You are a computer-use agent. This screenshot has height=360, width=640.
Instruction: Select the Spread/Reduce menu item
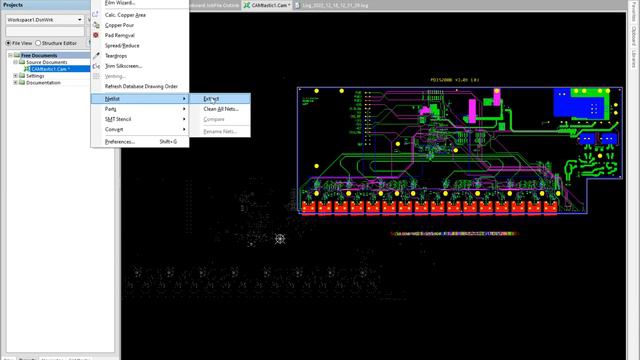pyautogui.click(x=140, y=45)
